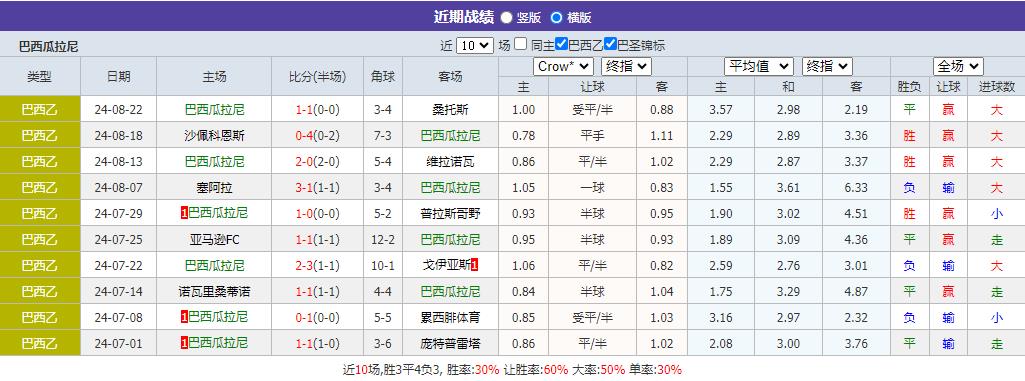Open the recent matches count dropdown showing 10
Image resolution: width=1025 pixels, height=381 pixels.
(475, 45)
